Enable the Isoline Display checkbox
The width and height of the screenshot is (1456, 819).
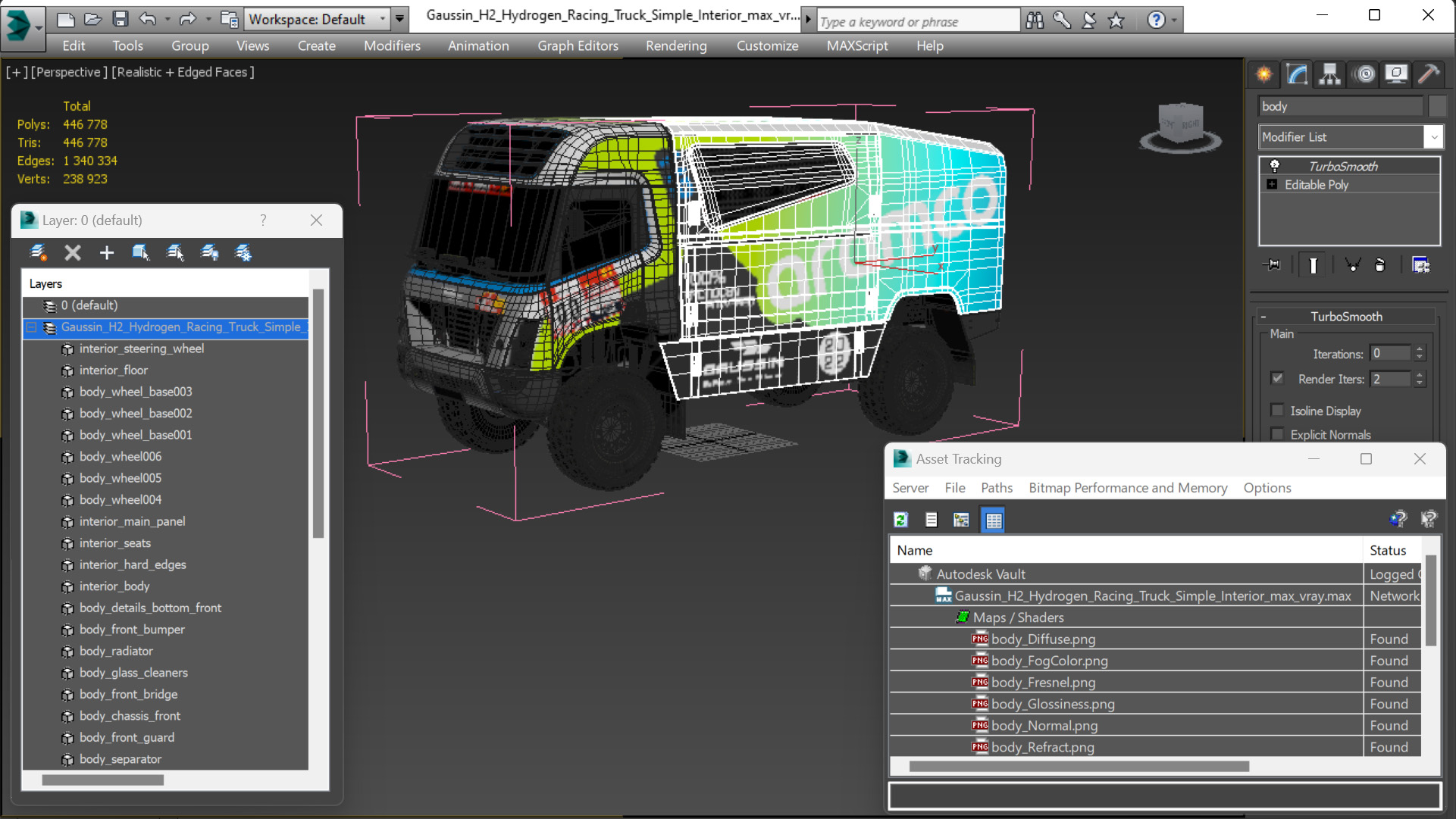1278,411
